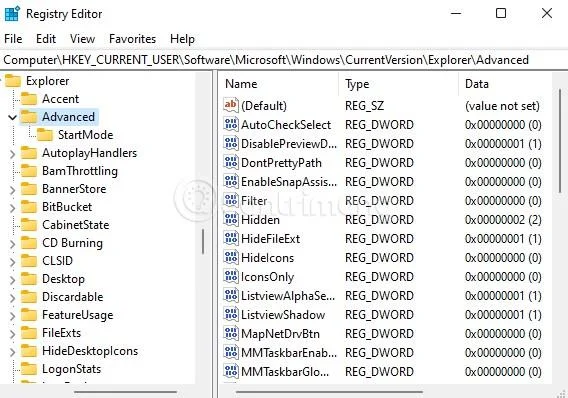The width and height of the screenshot is (568, 398).
Task: Select the BamThrottling folder icon
Action: pyautogui.click(x=29, y=171)
